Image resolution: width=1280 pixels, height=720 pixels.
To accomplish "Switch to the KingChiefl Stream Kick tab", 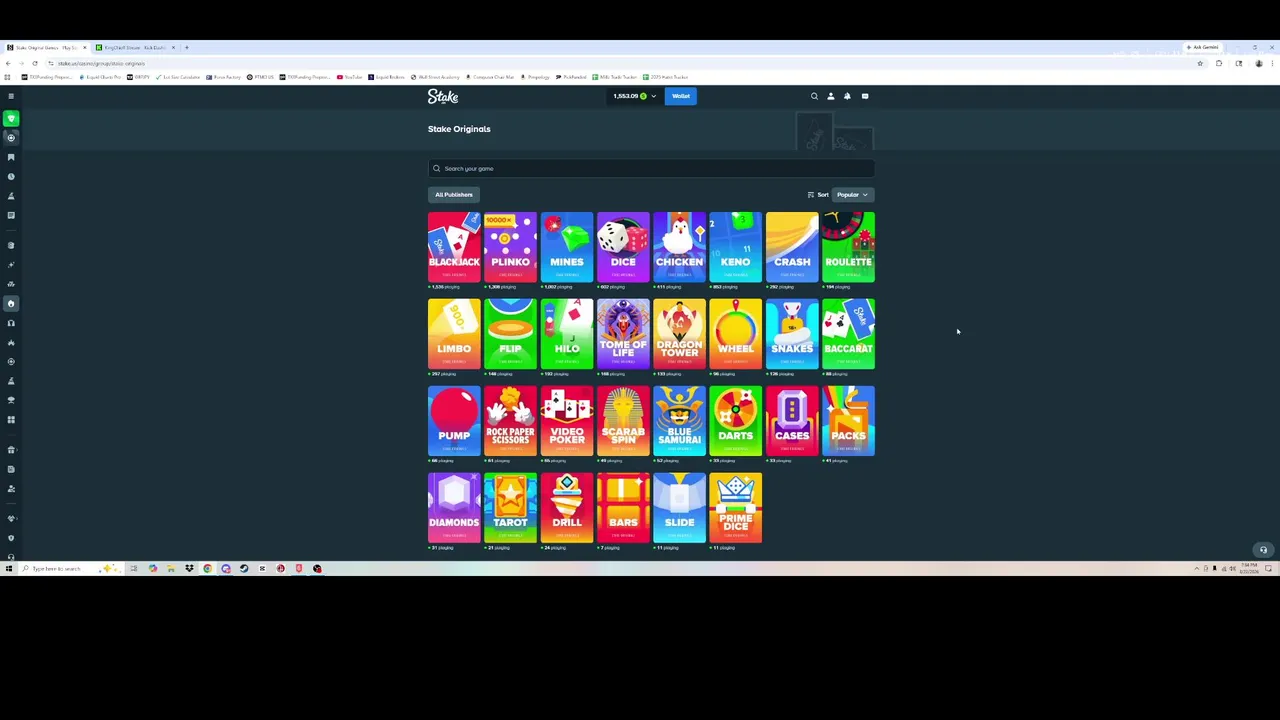I will pyautogui.click(x=136, y=47).
